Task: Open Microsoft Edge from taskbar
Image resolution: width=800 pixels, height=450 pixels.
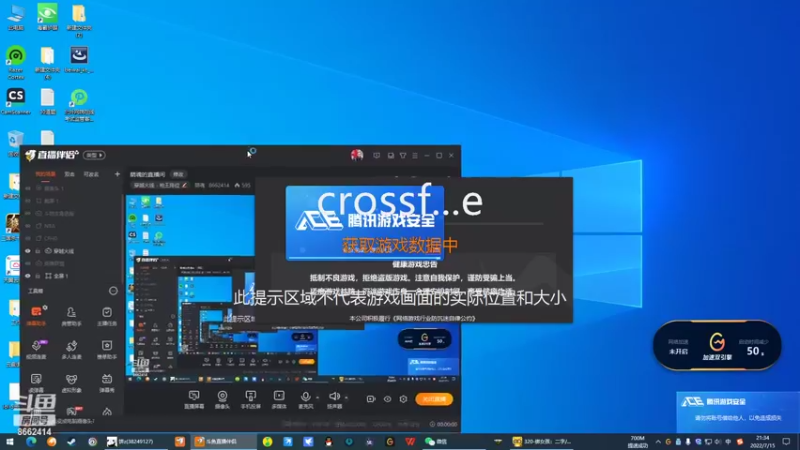Action: pos(31,442)
